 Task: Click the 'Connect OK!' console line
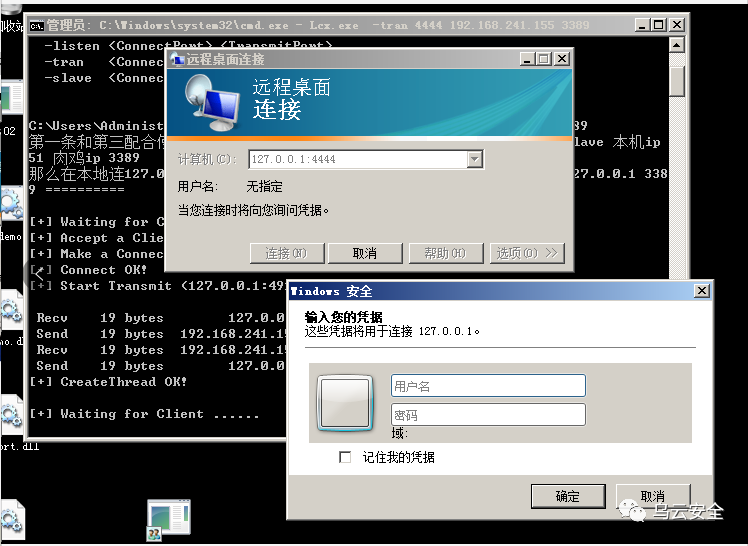89,270
